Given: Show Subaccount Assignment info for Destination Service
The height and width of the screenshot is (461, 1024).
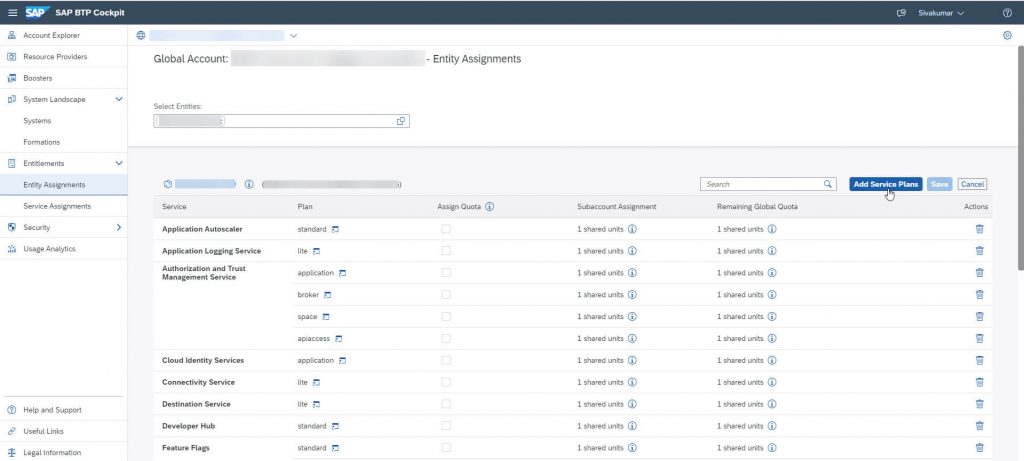Looking at the screenshot, I should [x=632, y=404].
